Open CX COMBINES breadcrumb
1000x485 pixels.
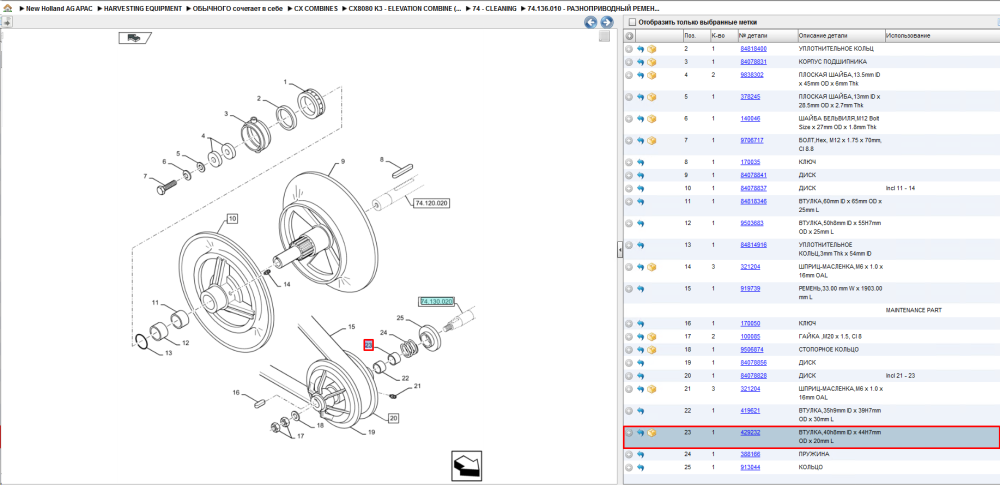click(316, 9)
